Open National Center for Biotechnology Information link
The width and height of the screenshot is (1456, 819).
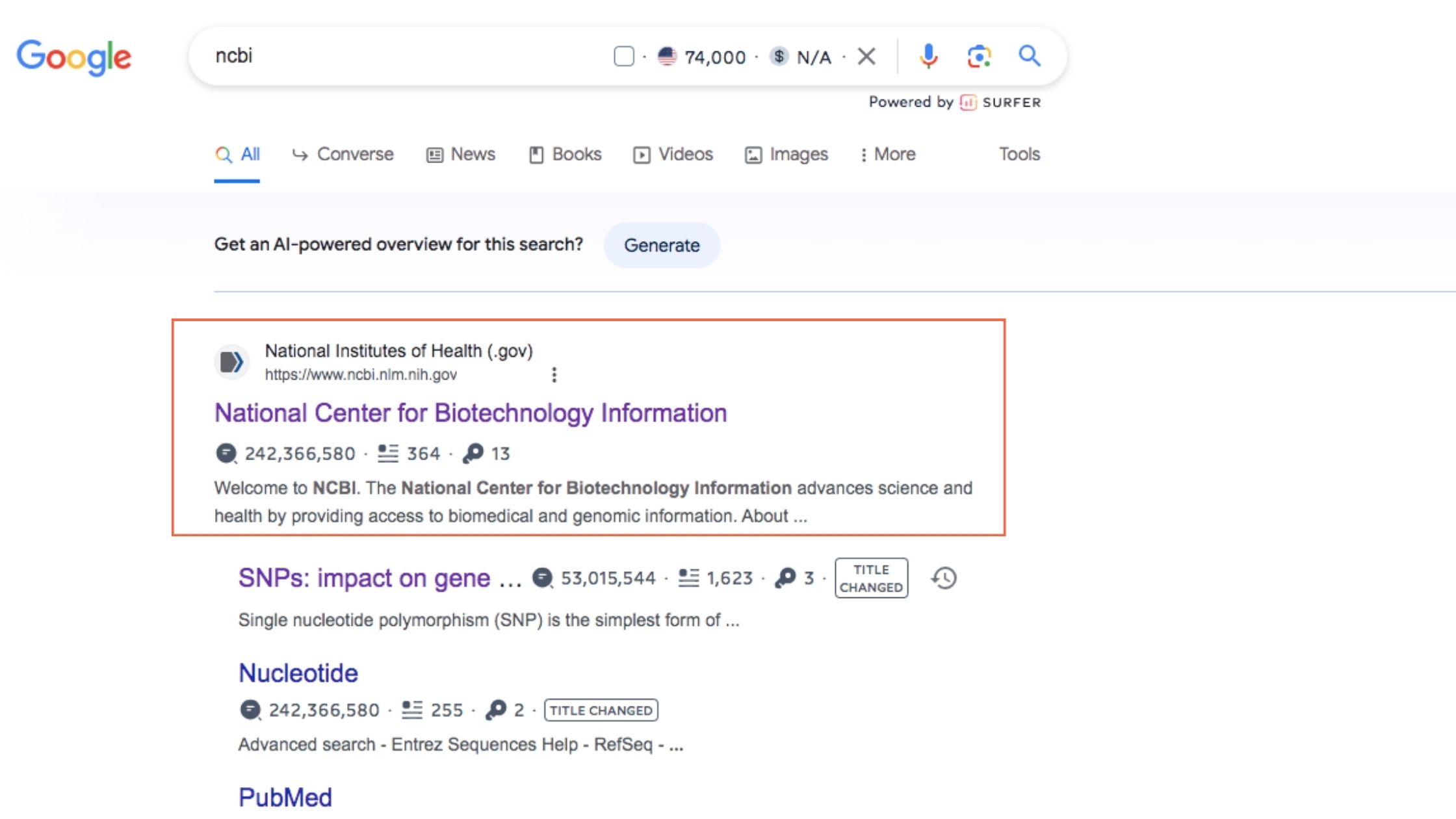[470, 413]
